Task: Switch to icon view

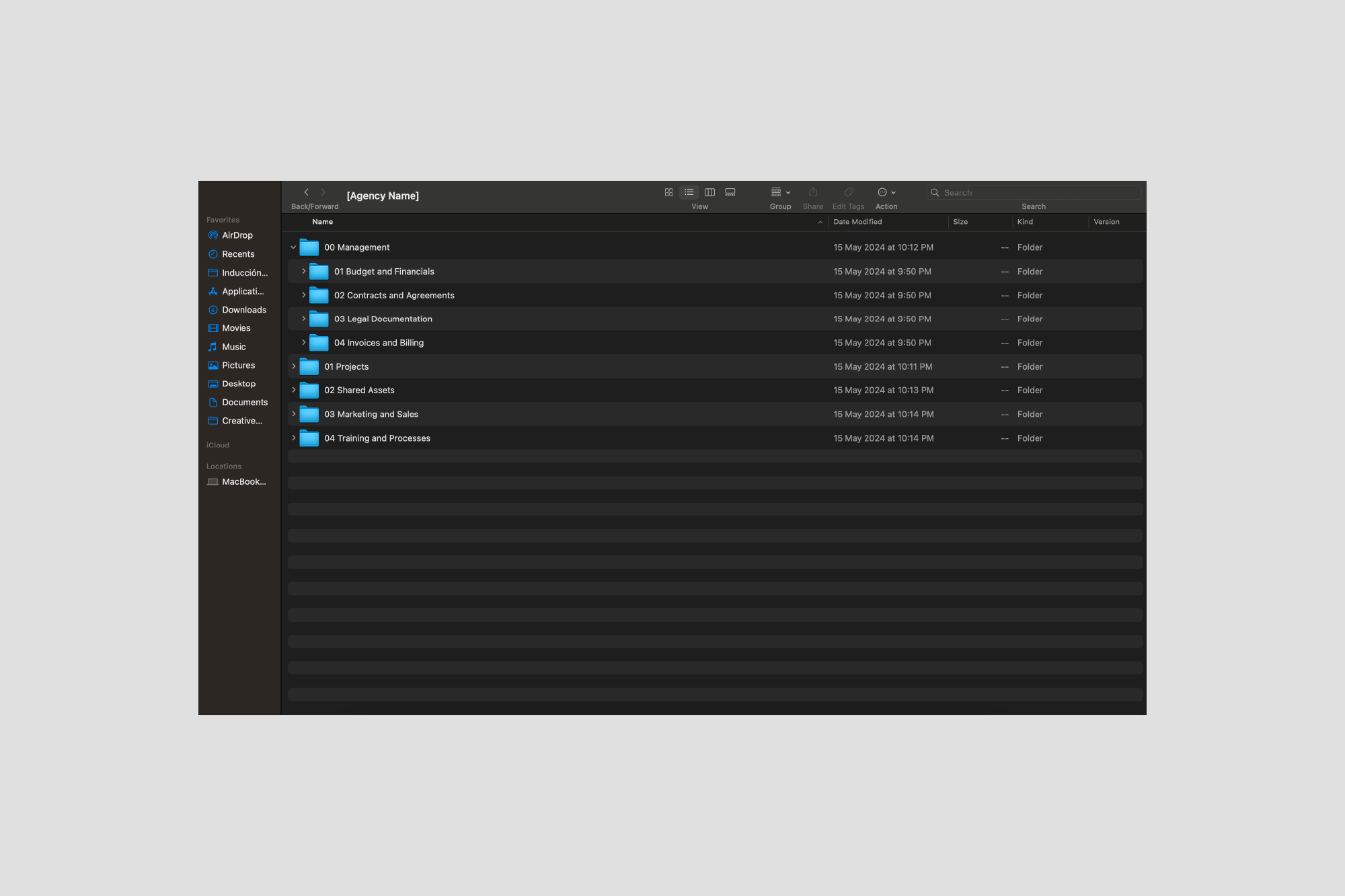Action: (x=668, y=192)
